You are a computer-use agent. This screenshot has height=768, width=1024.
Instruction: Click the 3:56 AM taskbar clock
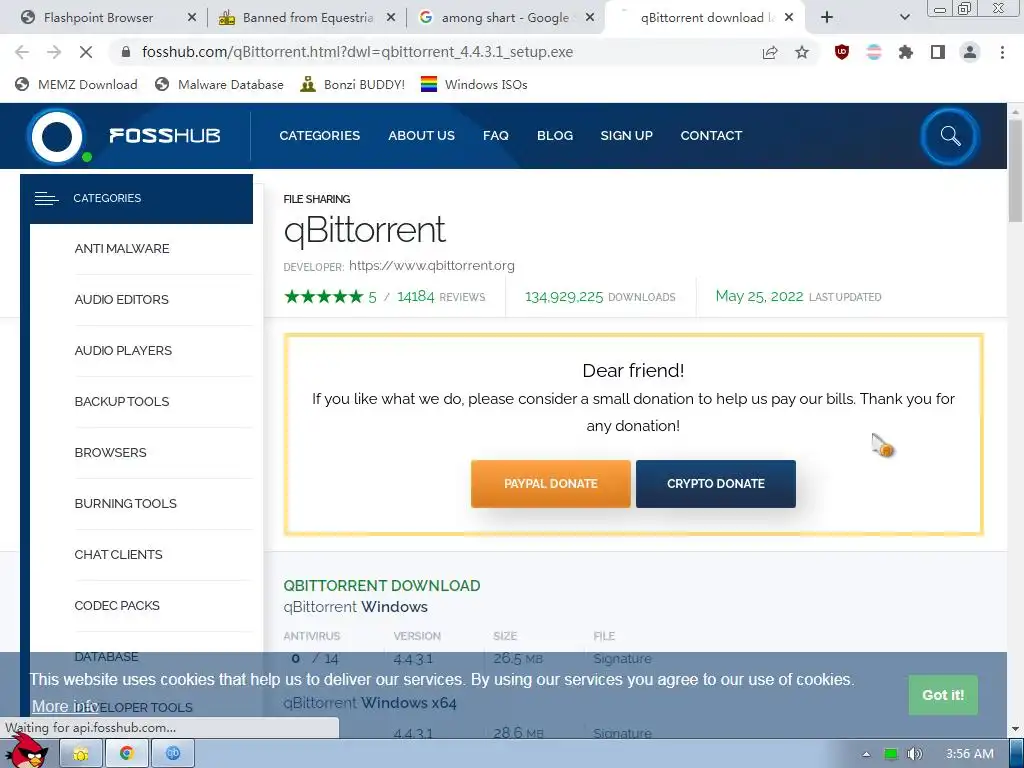970,754
